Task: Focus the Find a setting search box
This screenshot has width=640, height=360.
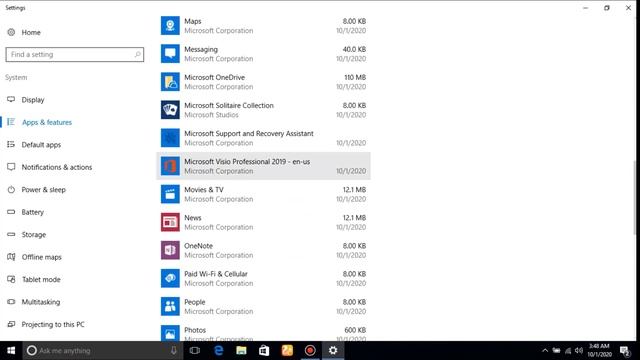Action: 75,54
